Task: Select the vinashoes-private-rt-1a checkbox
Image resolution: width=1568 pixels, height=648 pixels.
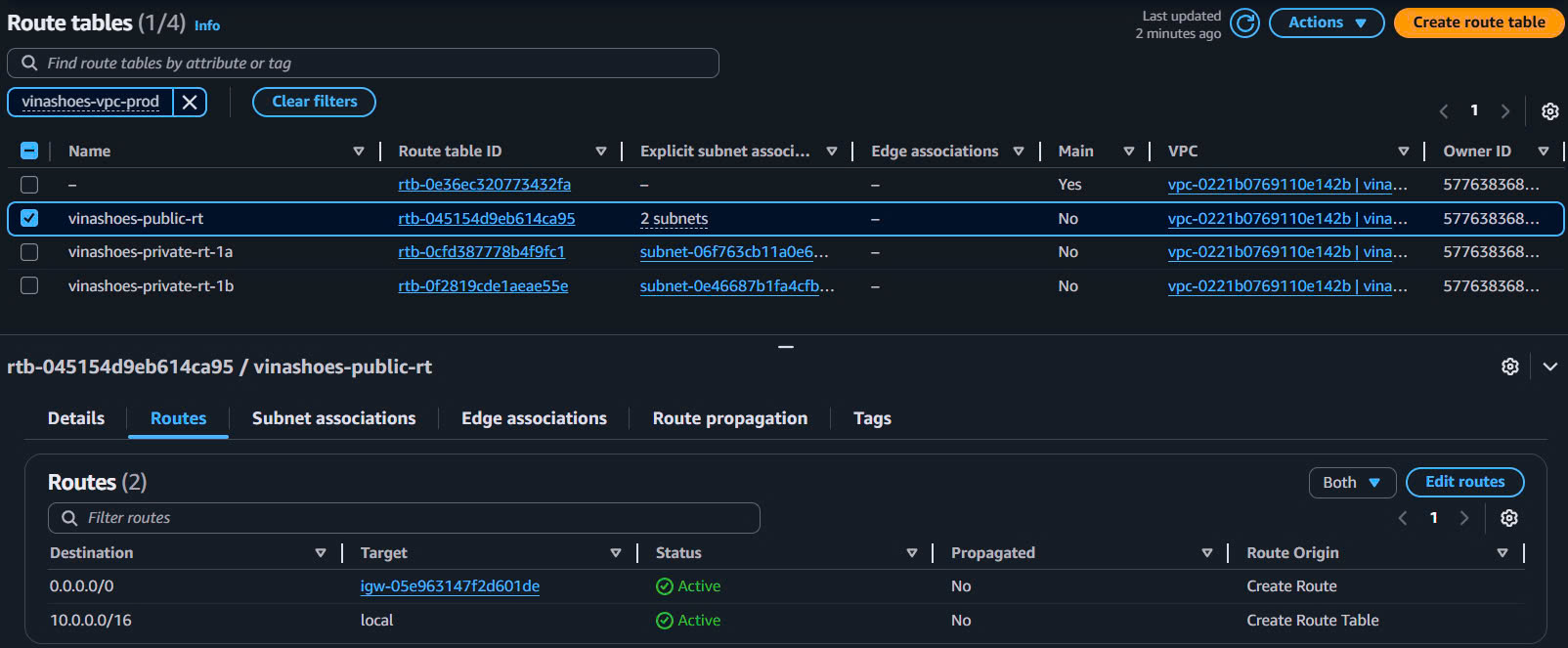Action: tap(29, 252)
